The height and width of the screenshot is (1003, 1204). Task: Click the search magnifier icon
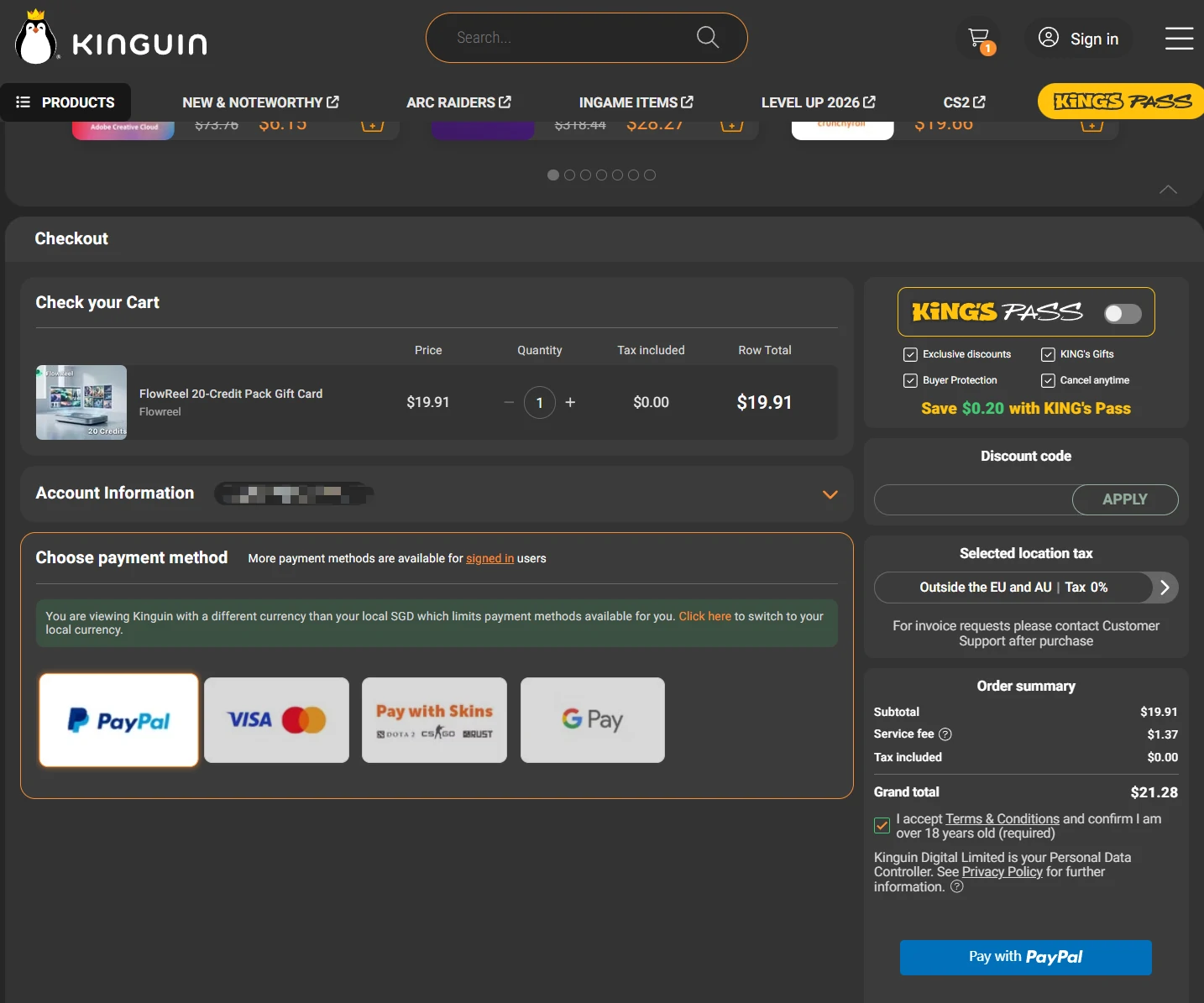[x=708, y=37]
